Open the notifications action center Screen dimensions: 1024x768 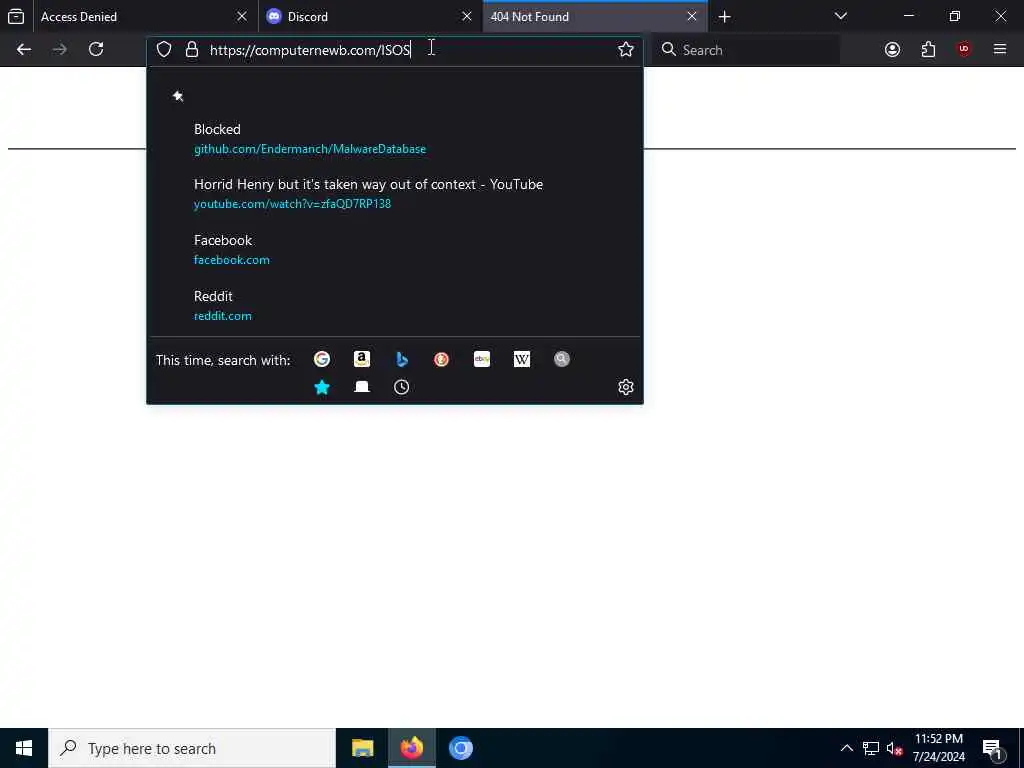(x=993, y=748)
